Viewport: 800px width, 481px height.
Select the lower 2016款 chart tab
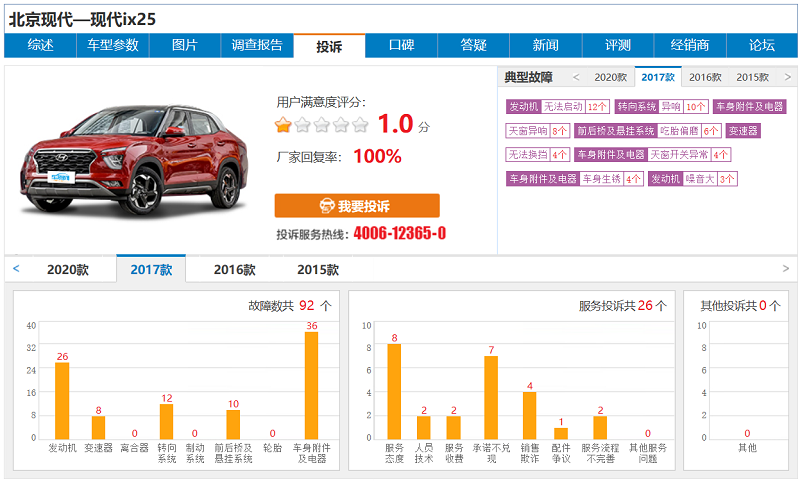235,269
